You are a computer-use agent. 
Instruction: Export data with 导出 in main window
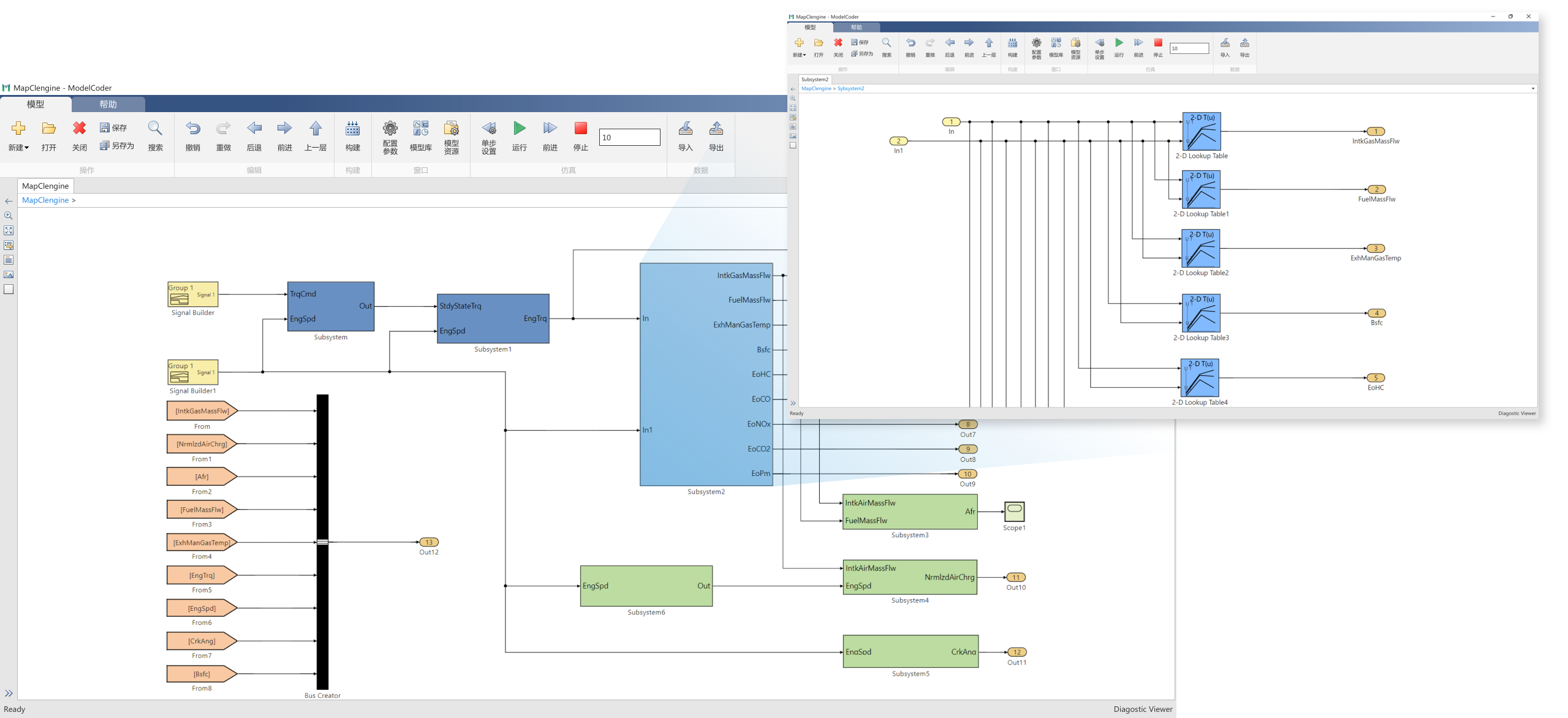(716, 136)
